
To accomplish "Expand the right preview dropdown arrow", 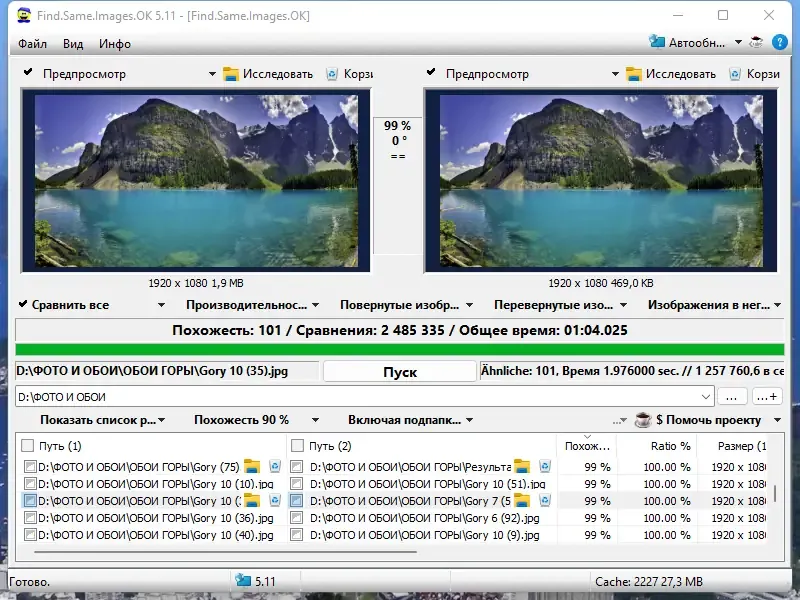I will click(x=615, y=74).
